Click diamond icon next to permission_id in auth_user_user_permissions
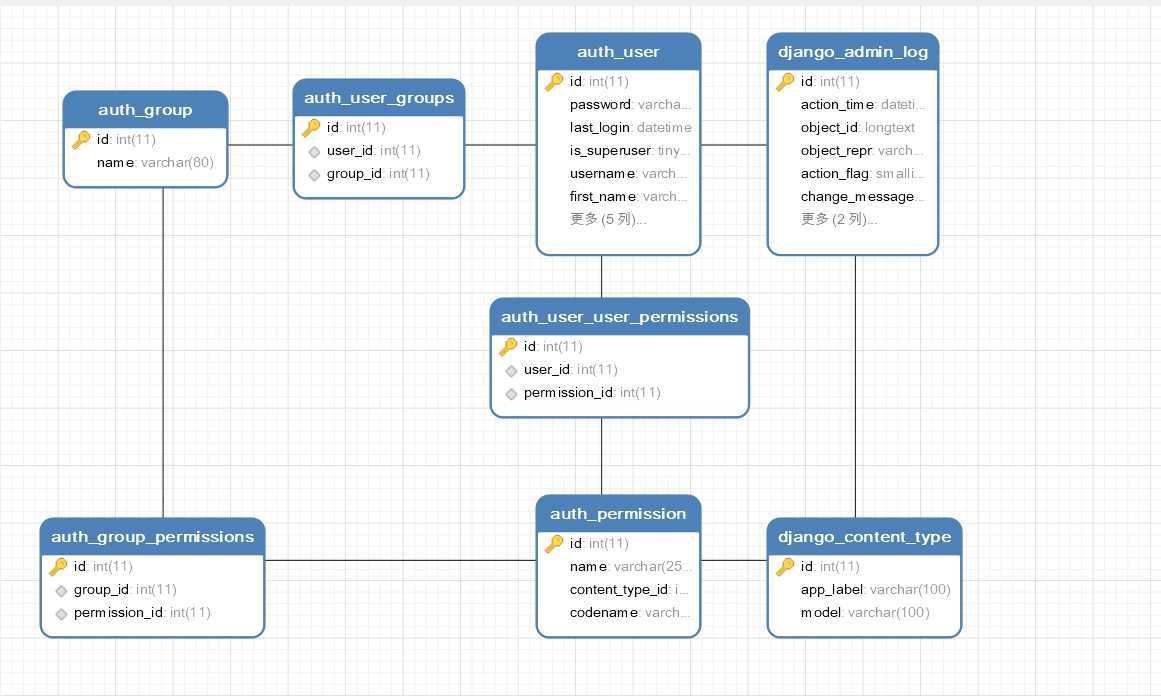 [511, 394]
